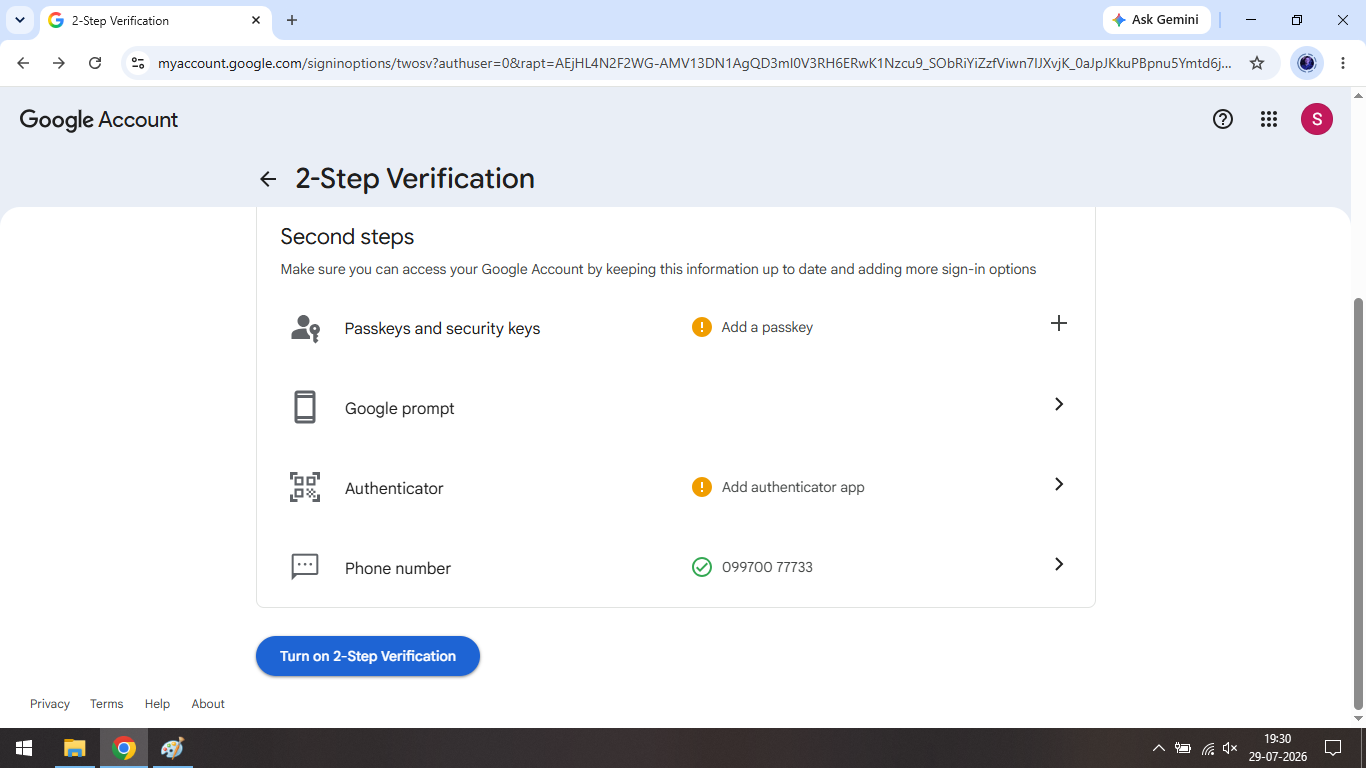Click the Google prompt phone icon
This screenshot has height=768, width=1366.
click(305, 408)
